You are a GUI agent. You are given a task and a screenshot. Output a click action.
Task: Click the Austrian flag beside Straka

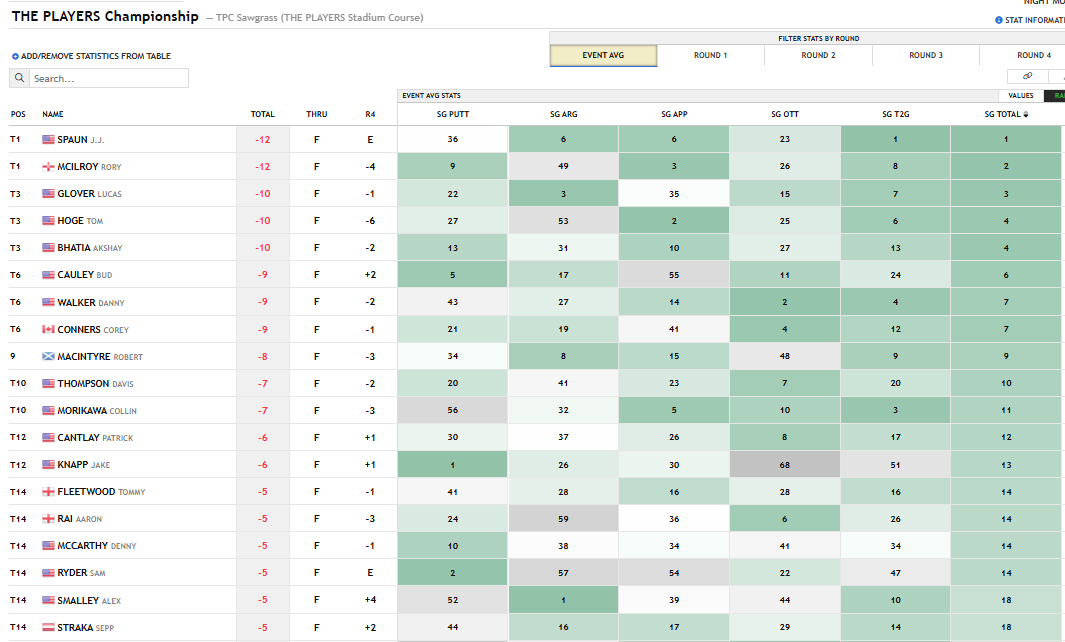pyautogui.click(x=48, y=628)
